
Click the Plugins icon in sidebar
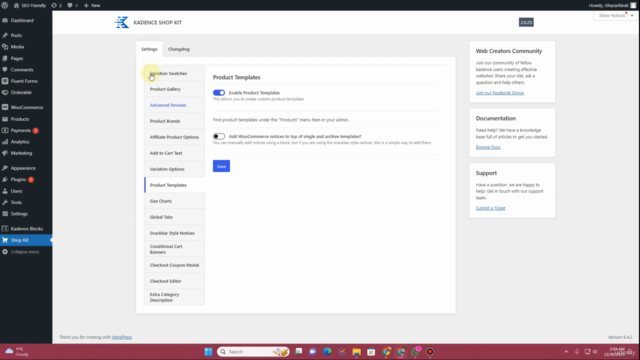click(x=5, y=180)
